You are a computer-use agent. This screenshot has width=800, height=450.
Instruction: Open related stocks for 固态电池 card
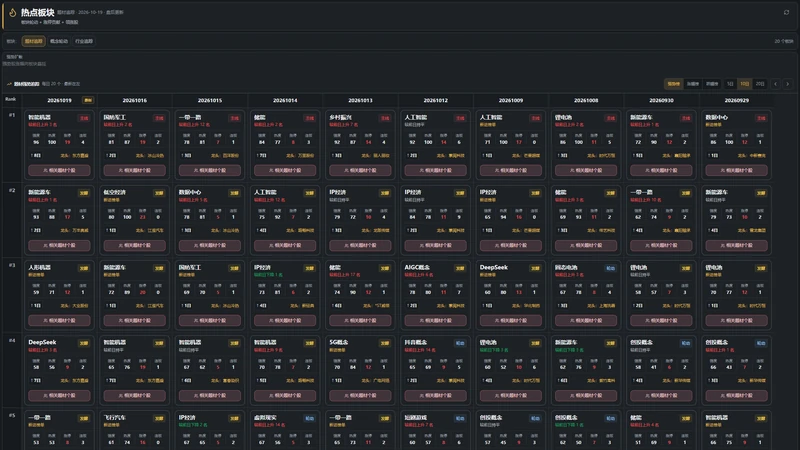586,320
